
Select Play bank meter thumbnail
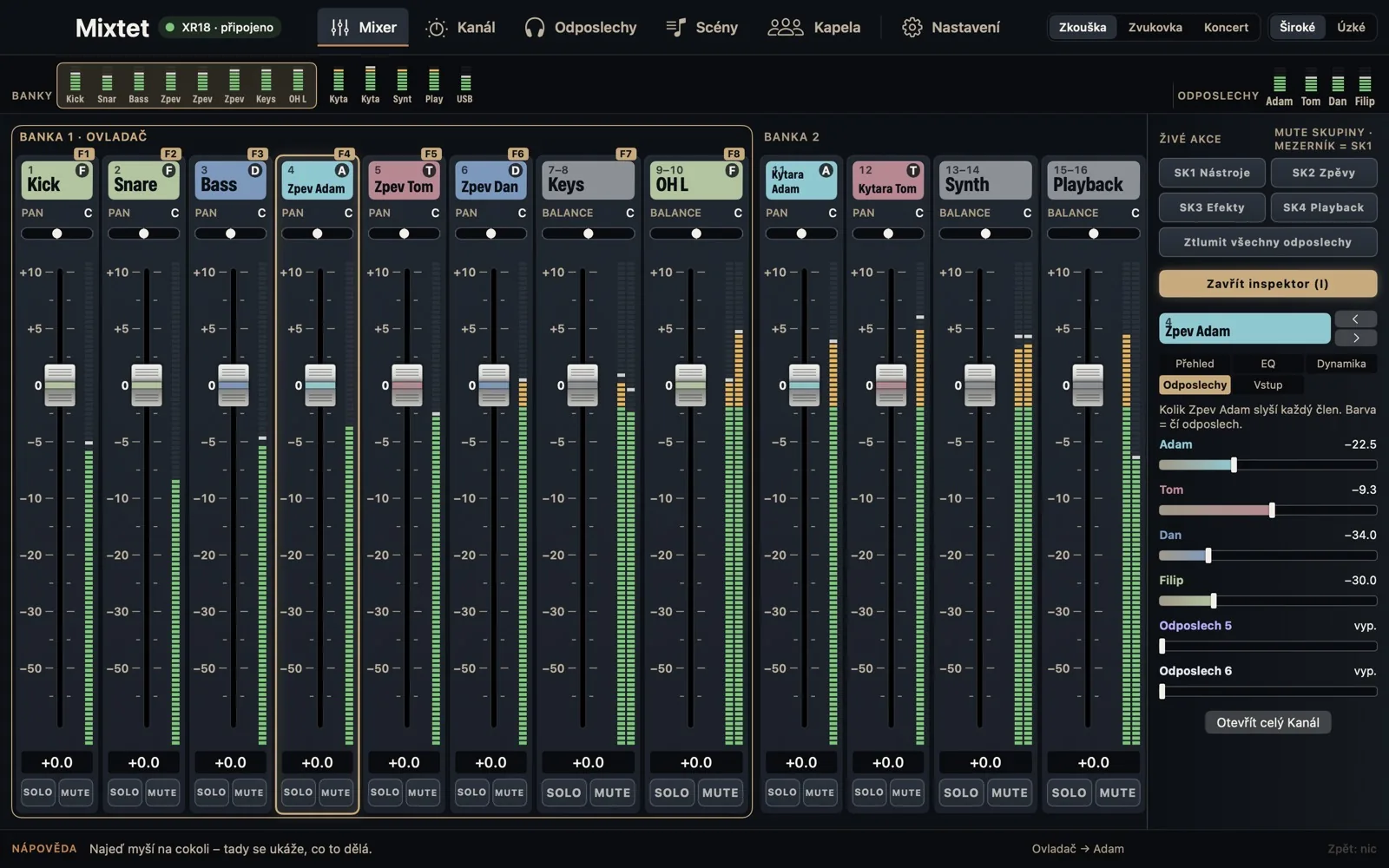tap(434, 86)
